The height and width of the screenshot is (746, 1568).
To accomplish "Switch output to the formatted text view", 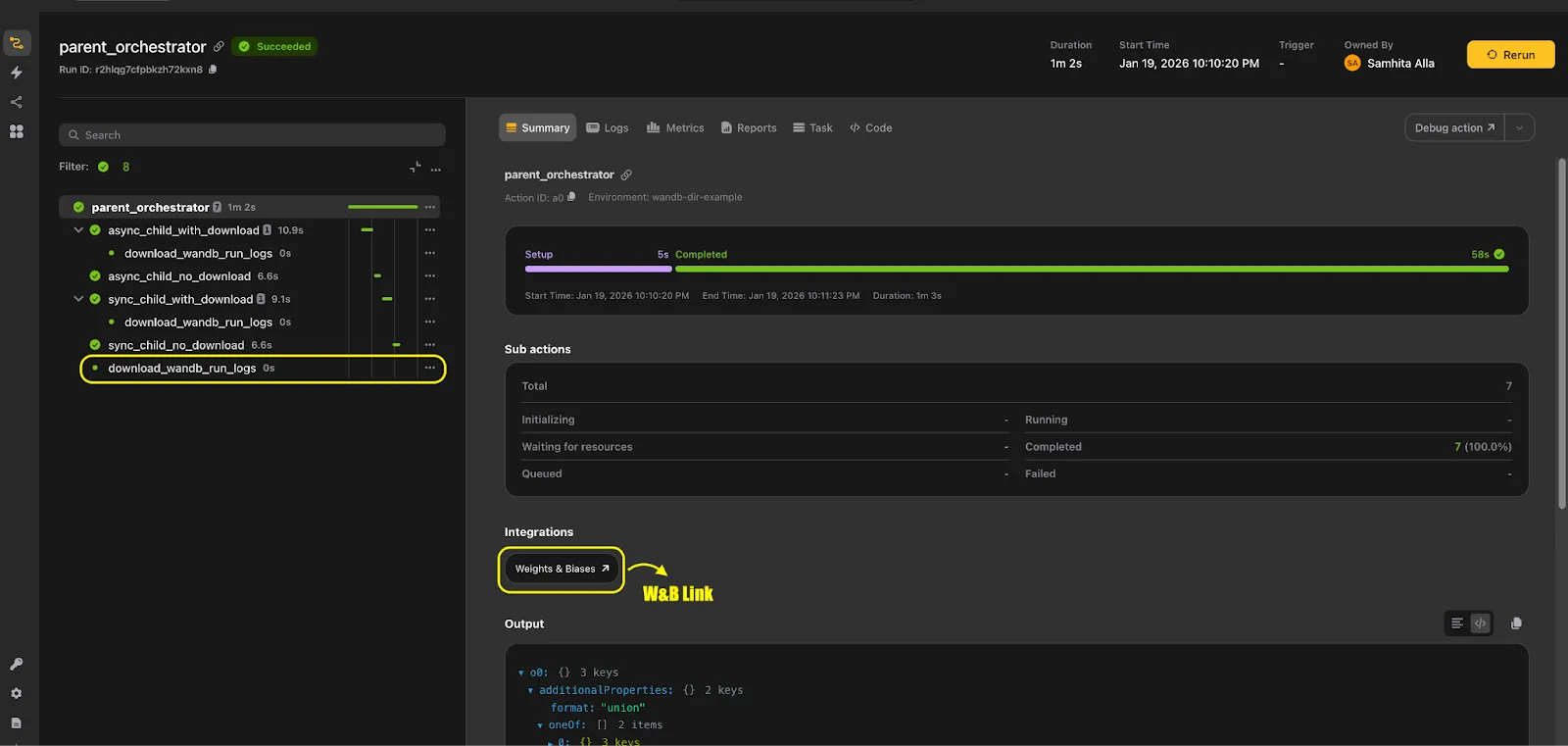I will tap(1457, 623).
